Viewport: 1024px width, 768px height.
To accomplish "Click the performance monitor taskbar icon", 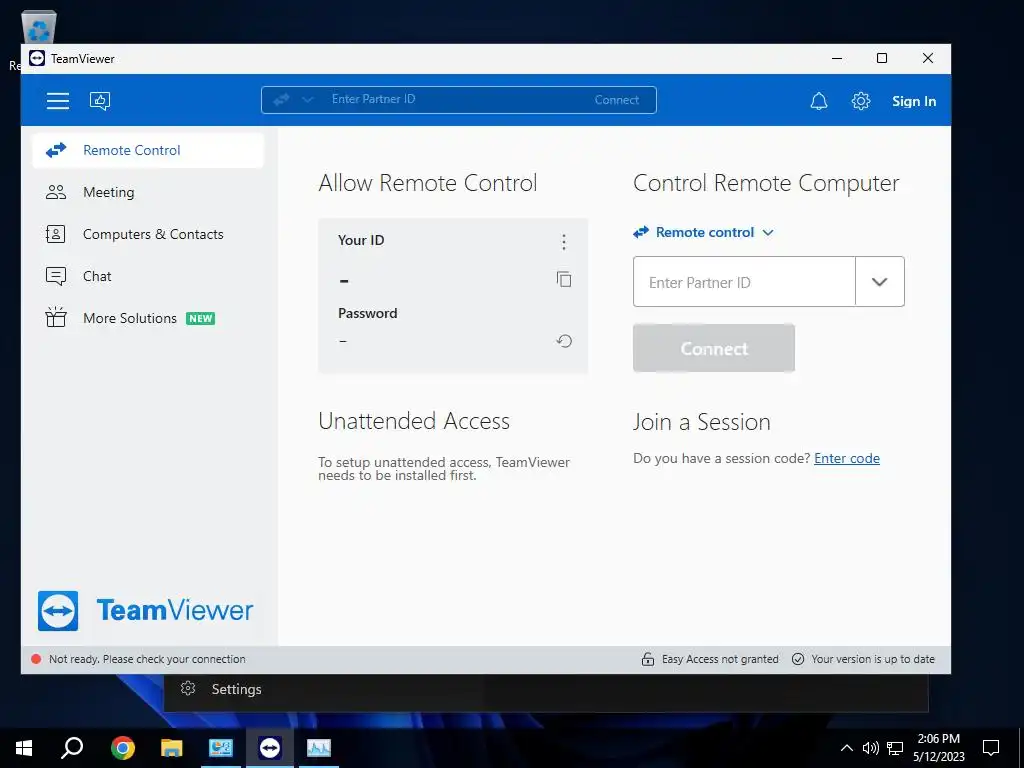I will [x=319, y=748].
